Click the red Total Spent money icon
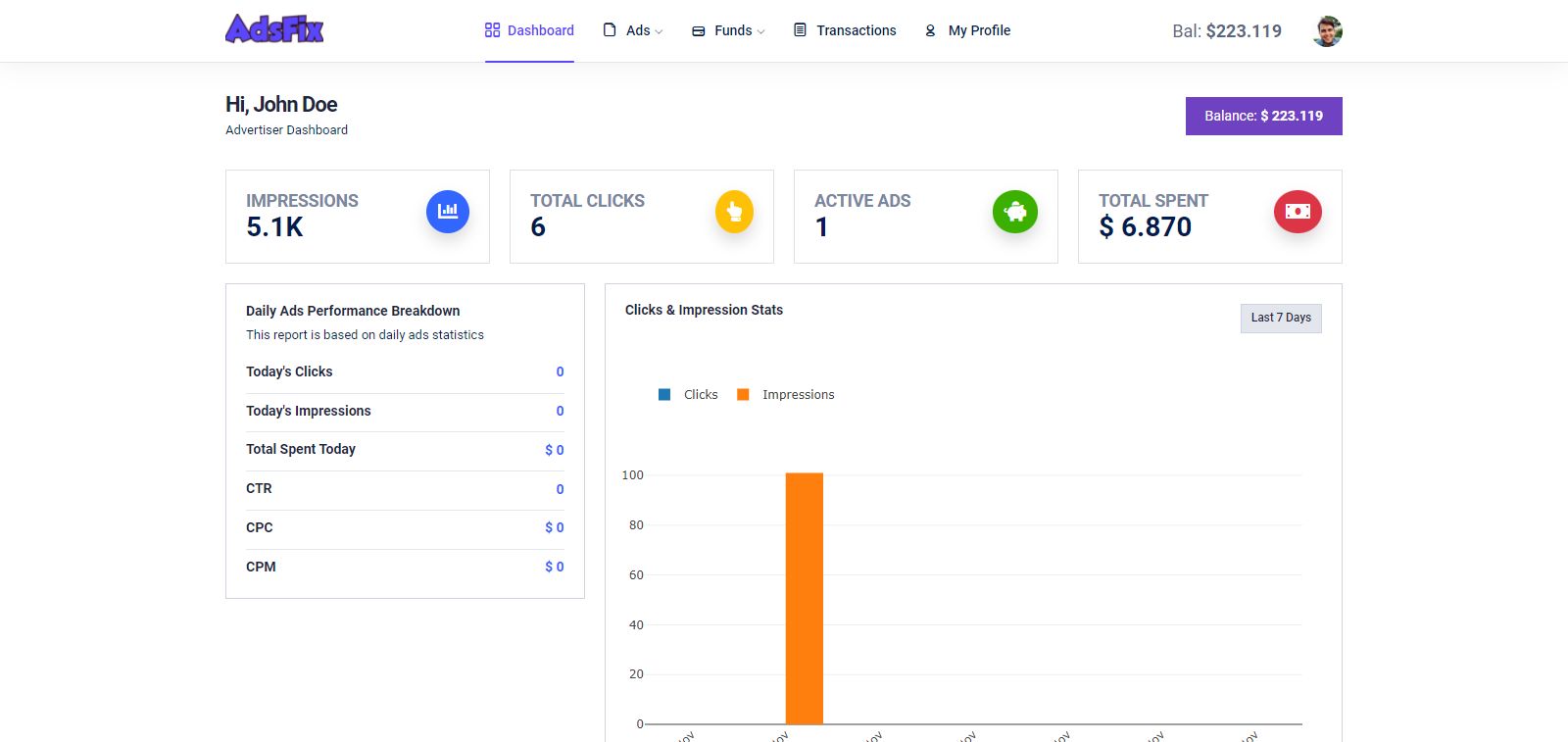Image resolution: width=1568 pixels, height=742 pixels. coord(1298,212)
